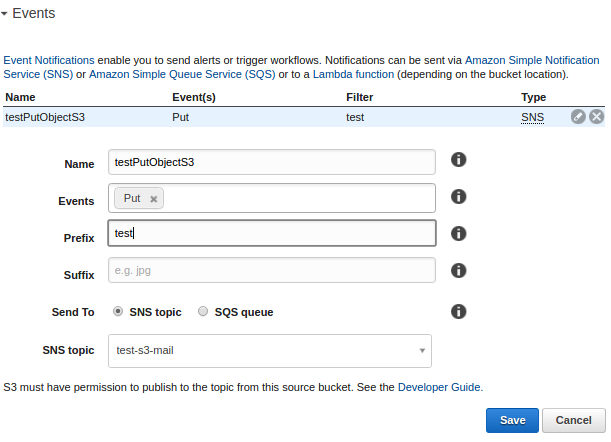Edit the testPutObjectS3 notification pencil icon
The height and width of the screenshot is (442, 611).
[x=578, y=117]
